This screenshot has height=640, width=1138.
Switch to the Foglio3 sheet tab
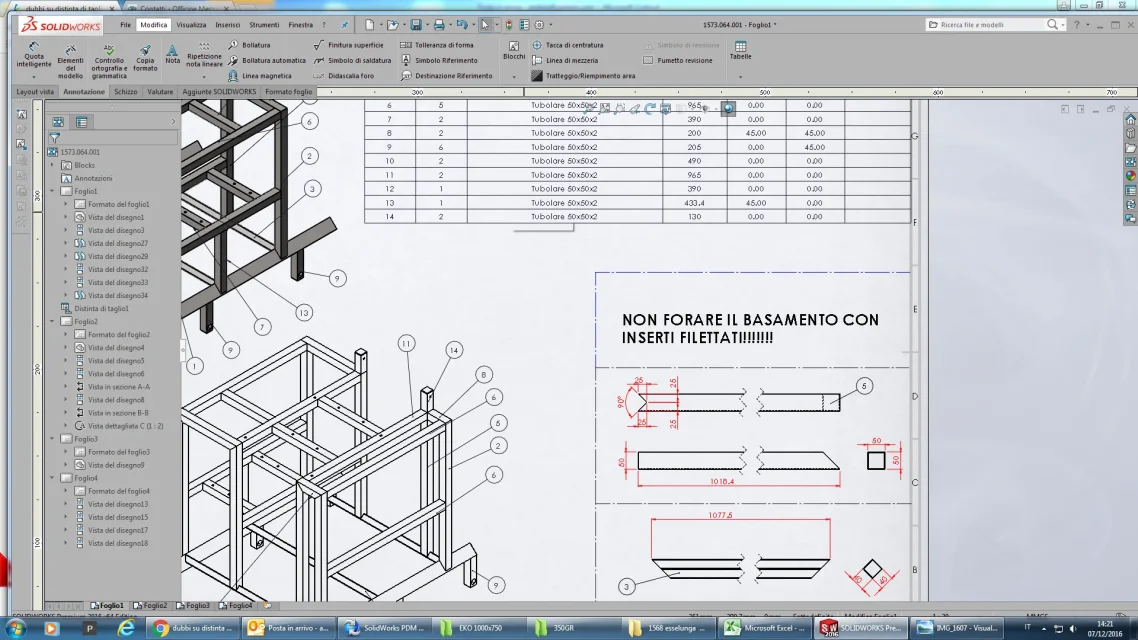point(194,605)
